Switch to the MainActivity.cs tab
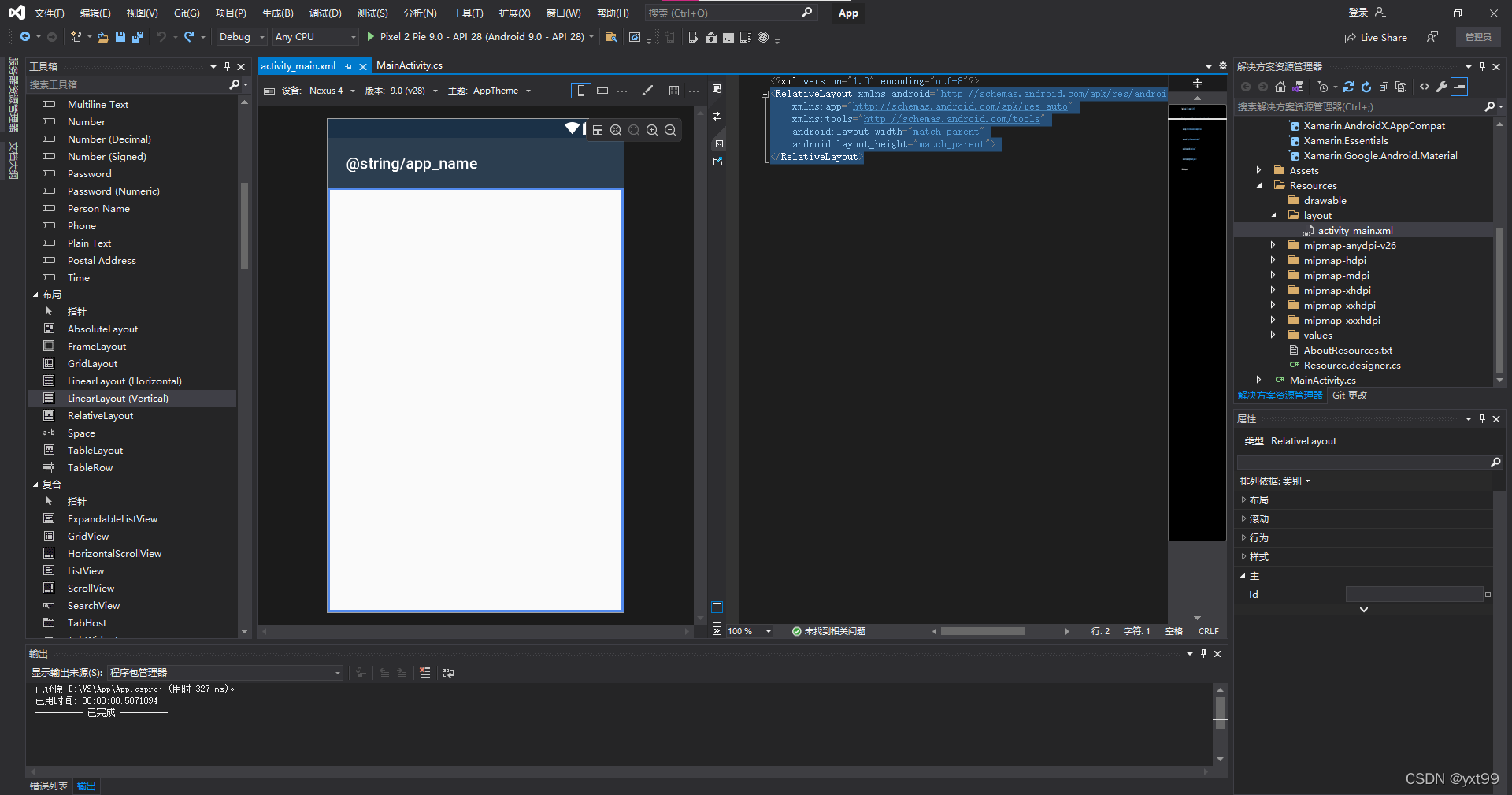 [x=409, y=65]
